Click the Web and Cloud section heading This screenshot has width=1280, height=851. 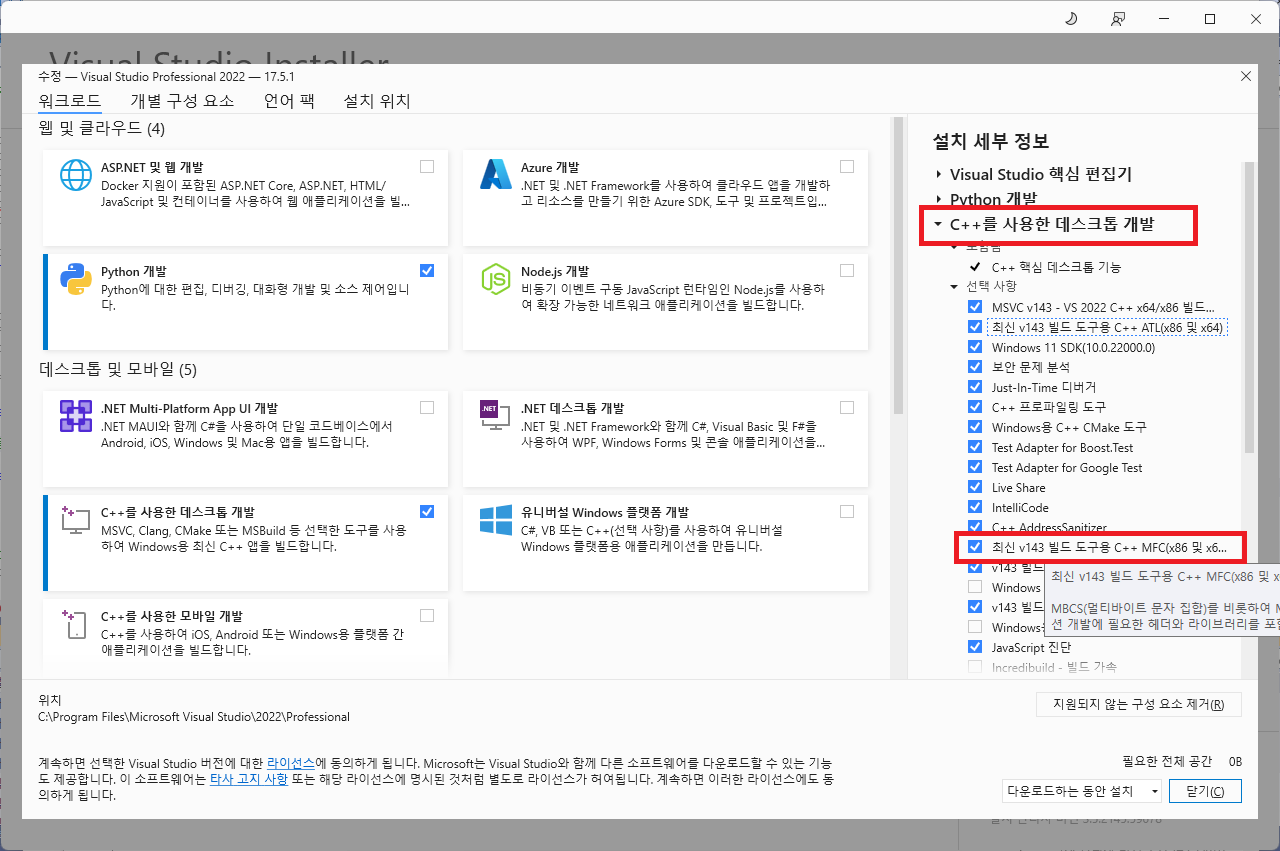[102, 129]
